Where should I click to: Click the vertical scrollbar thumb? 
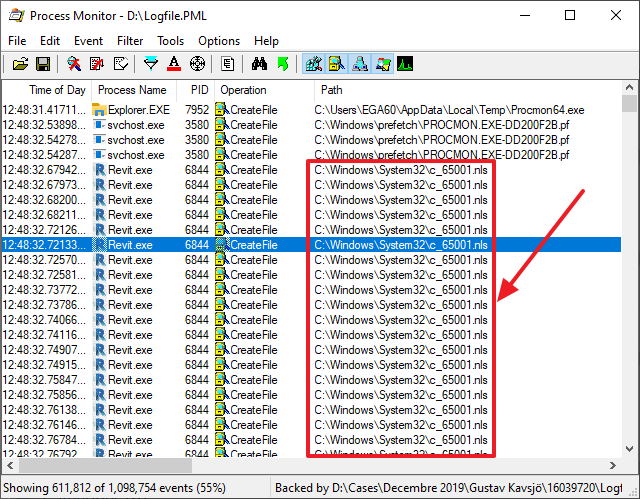[x=629, y=104]
